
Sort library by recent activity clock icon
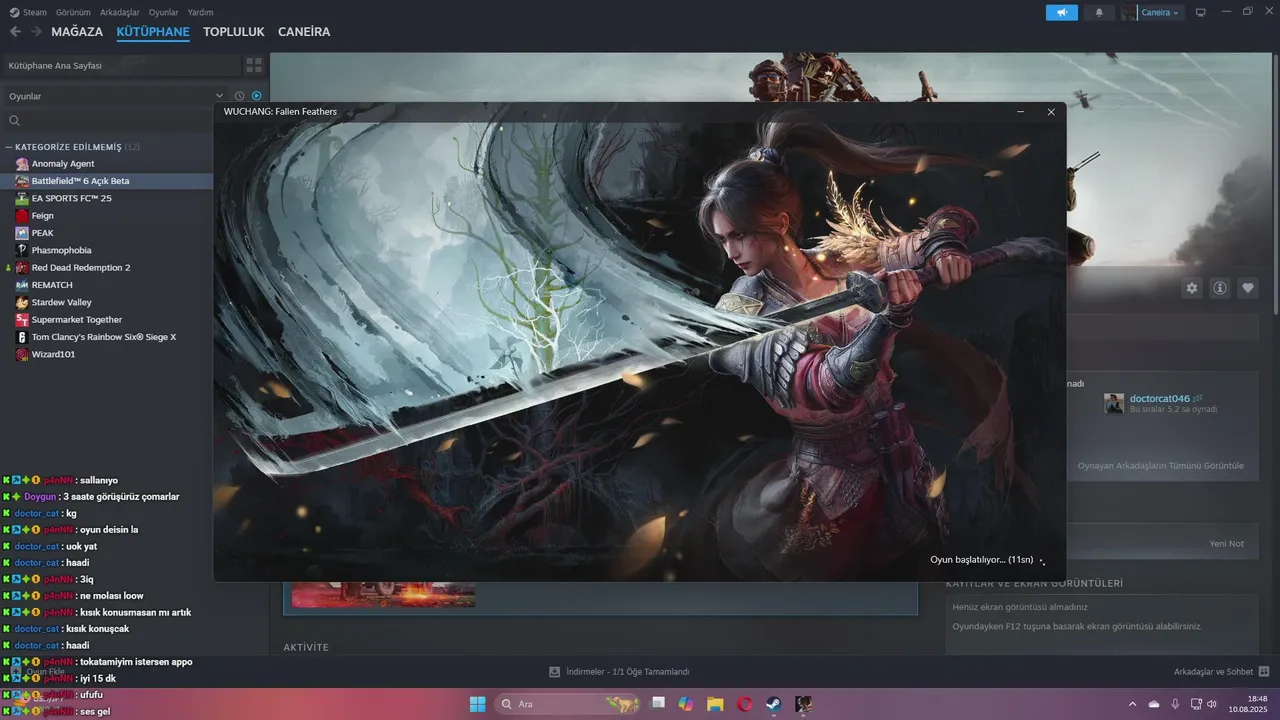click(x=239, y=96)
